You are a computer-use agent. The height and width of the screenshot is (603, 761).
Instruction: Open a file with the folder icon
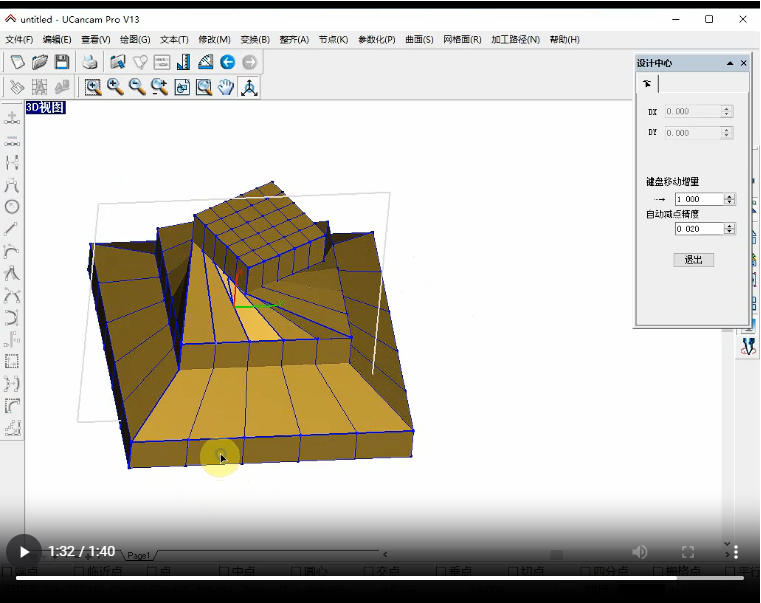click(40, 62)
